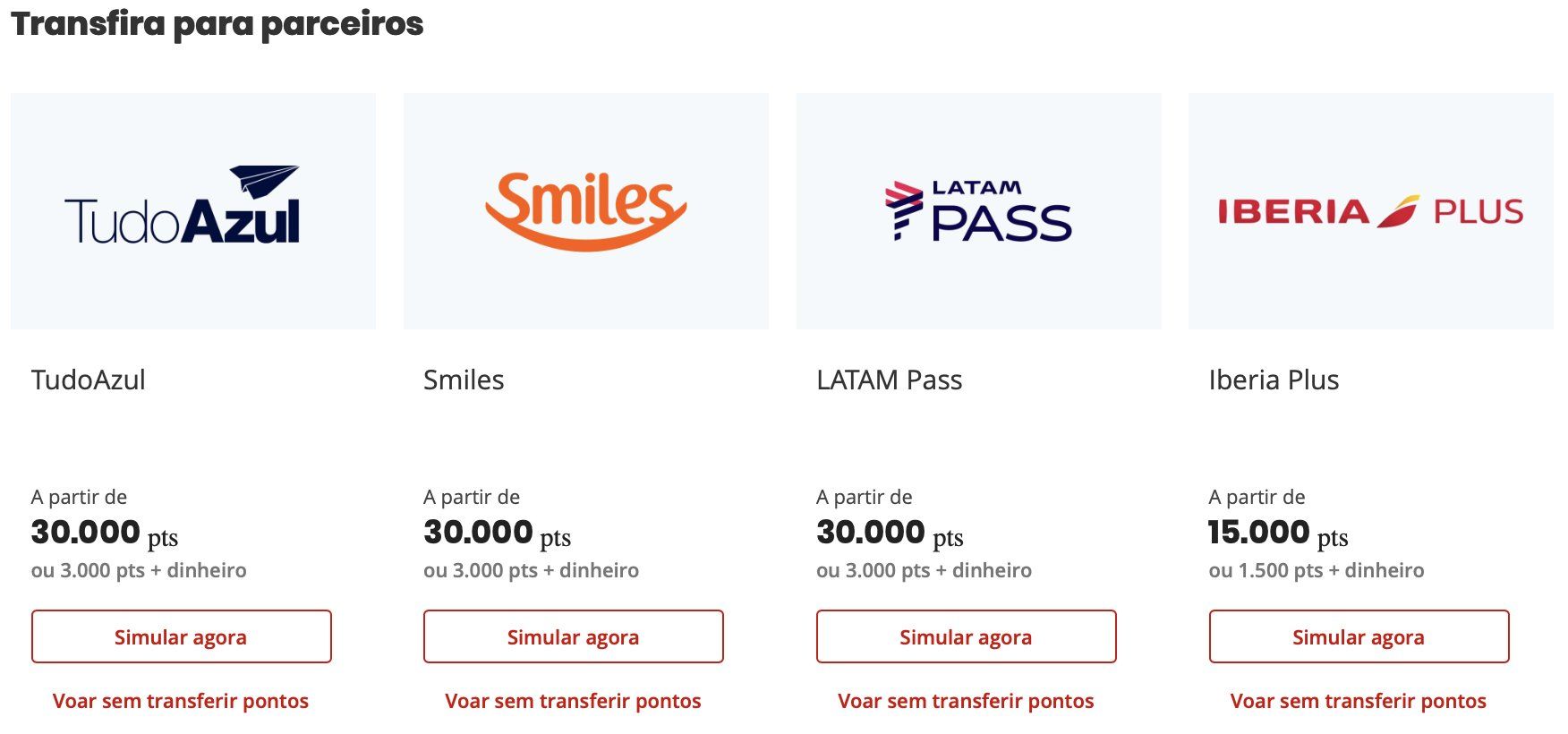The image size is (1568, 734).
Task: Click the 15.000 pts price for Iberia Plus
Action: 1278,533
